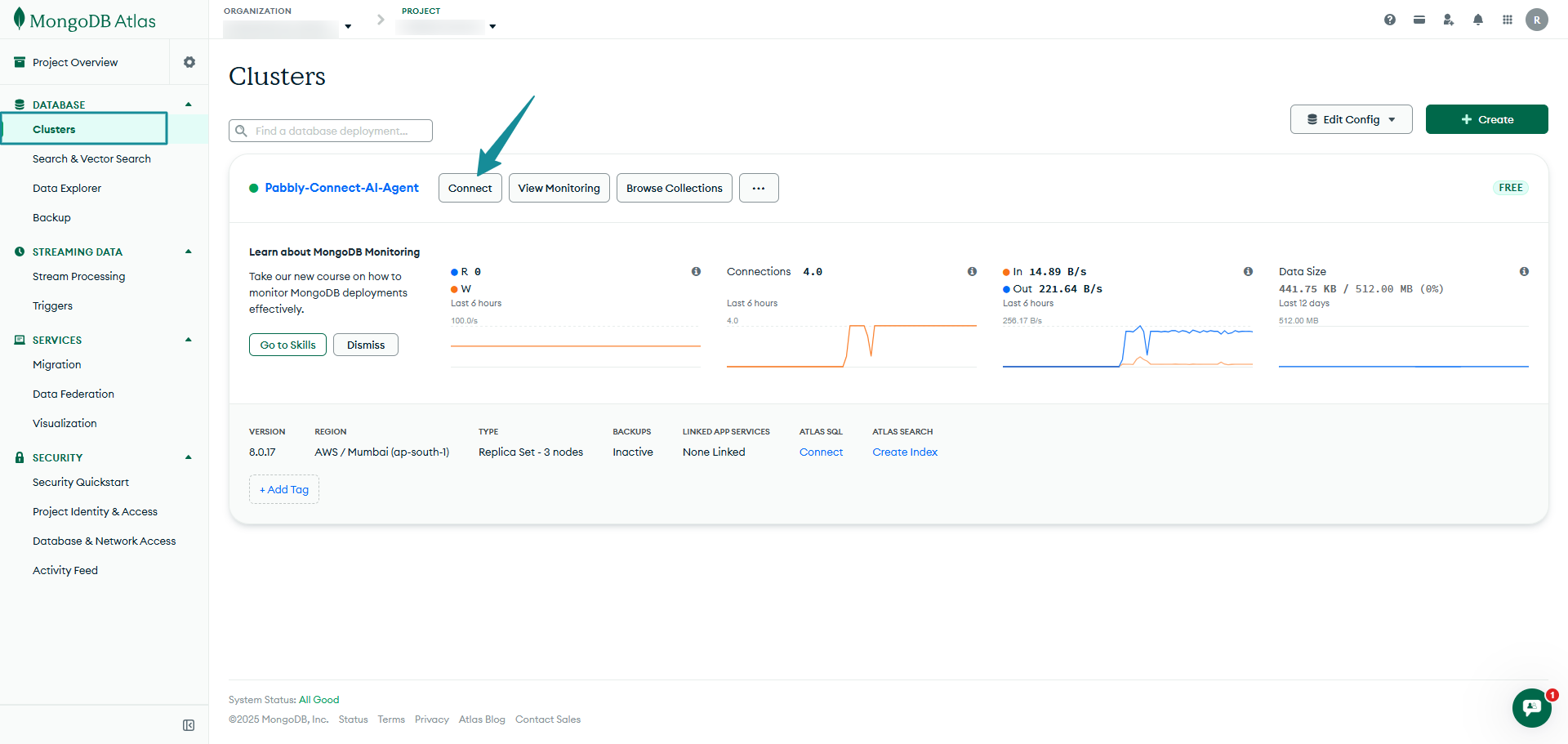Collapse the SECURITY sidebar section
Image resolution: width=1568 pixels, height=744 pixels.
(x=189, y=457)
